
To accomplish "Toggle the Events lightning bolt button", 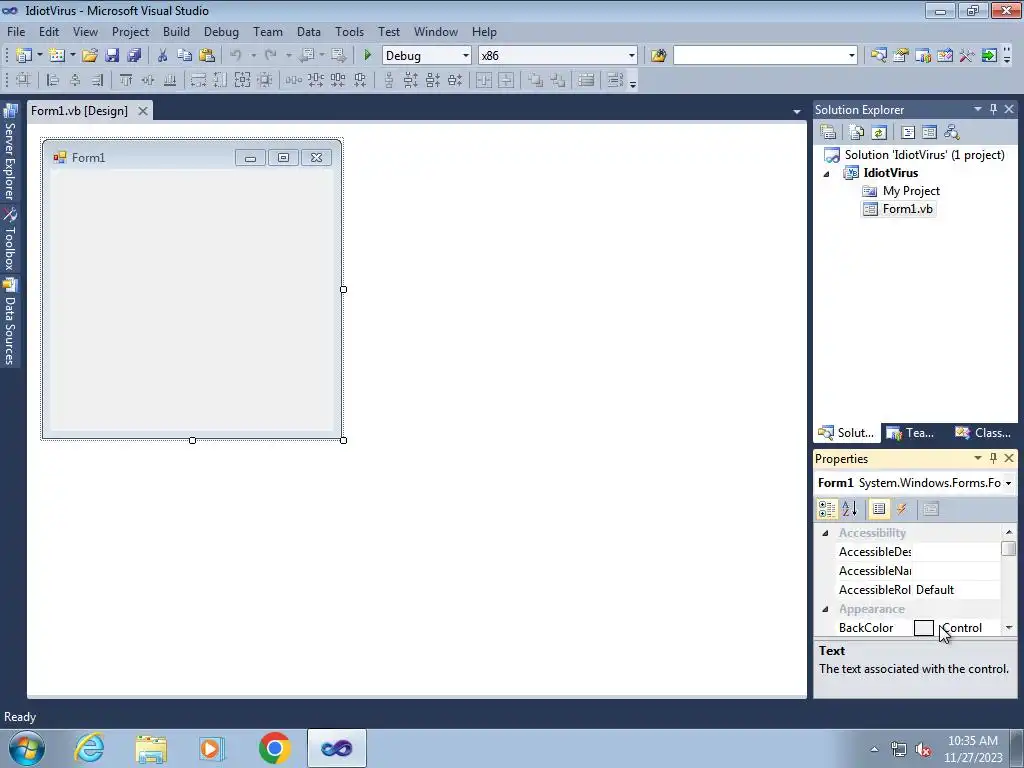I will [x=902, y=509].
